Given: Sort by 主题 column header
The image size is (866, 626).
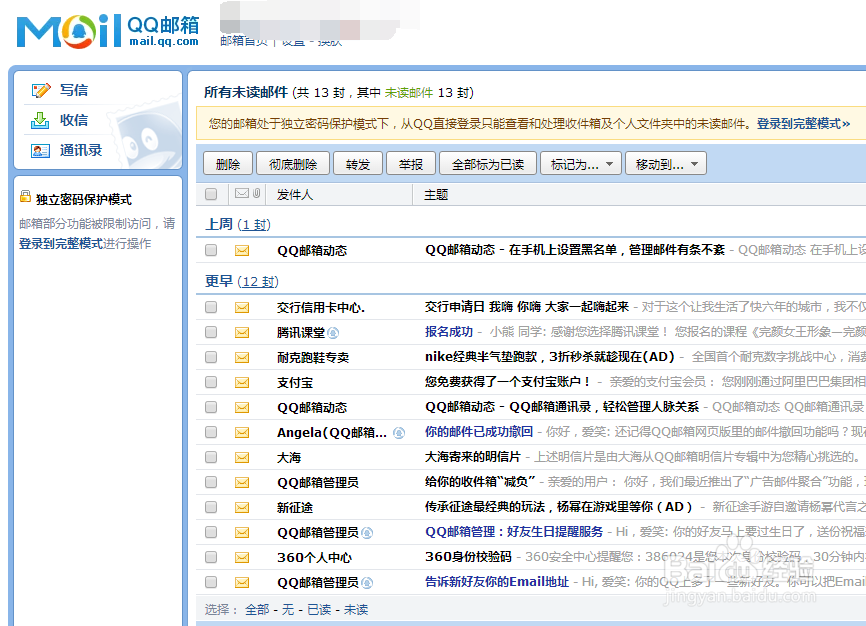Looking at the screenshot, I should point(436,194).
